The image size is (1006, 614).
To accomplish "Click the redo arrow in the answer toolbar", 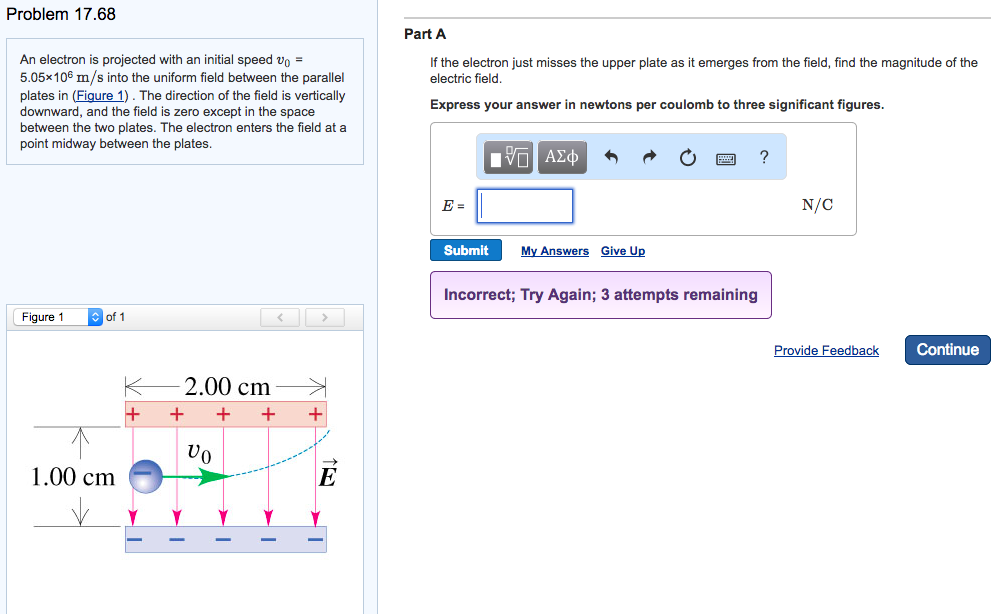I will tap(649, 157).
